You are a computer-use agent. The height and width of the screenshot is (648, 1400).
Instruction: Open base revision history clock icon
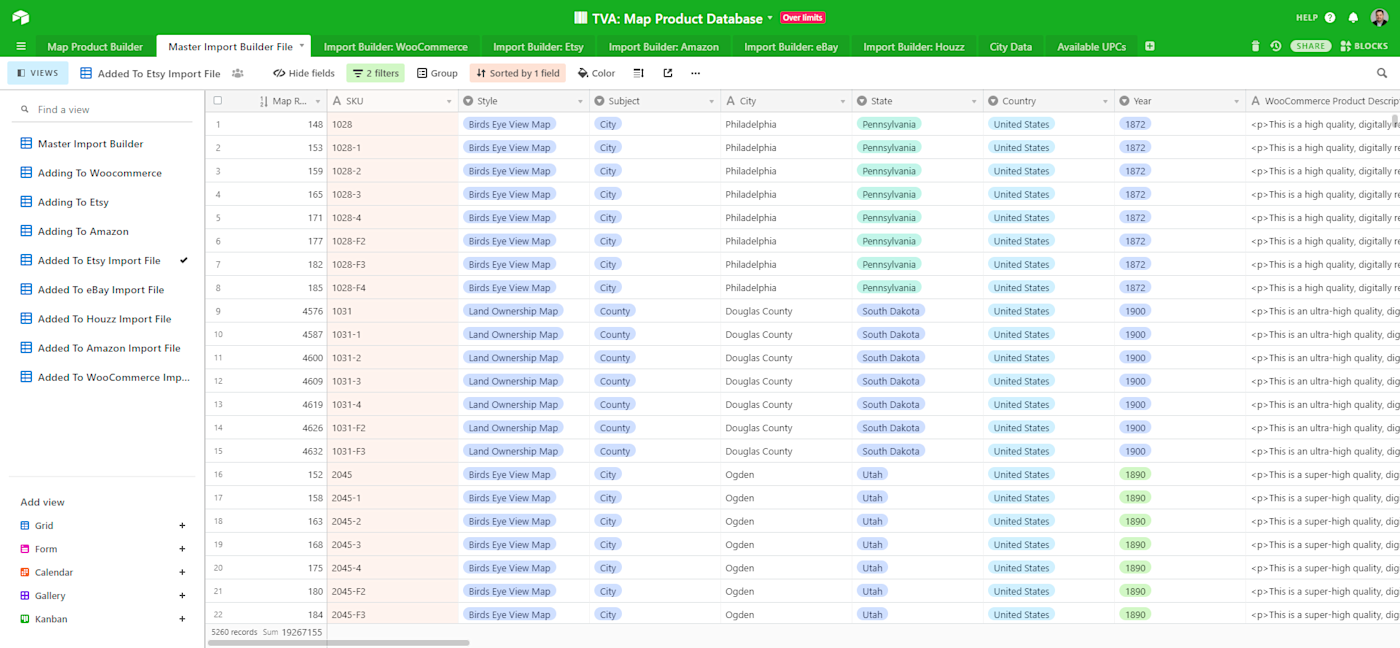click(1276, 46)
